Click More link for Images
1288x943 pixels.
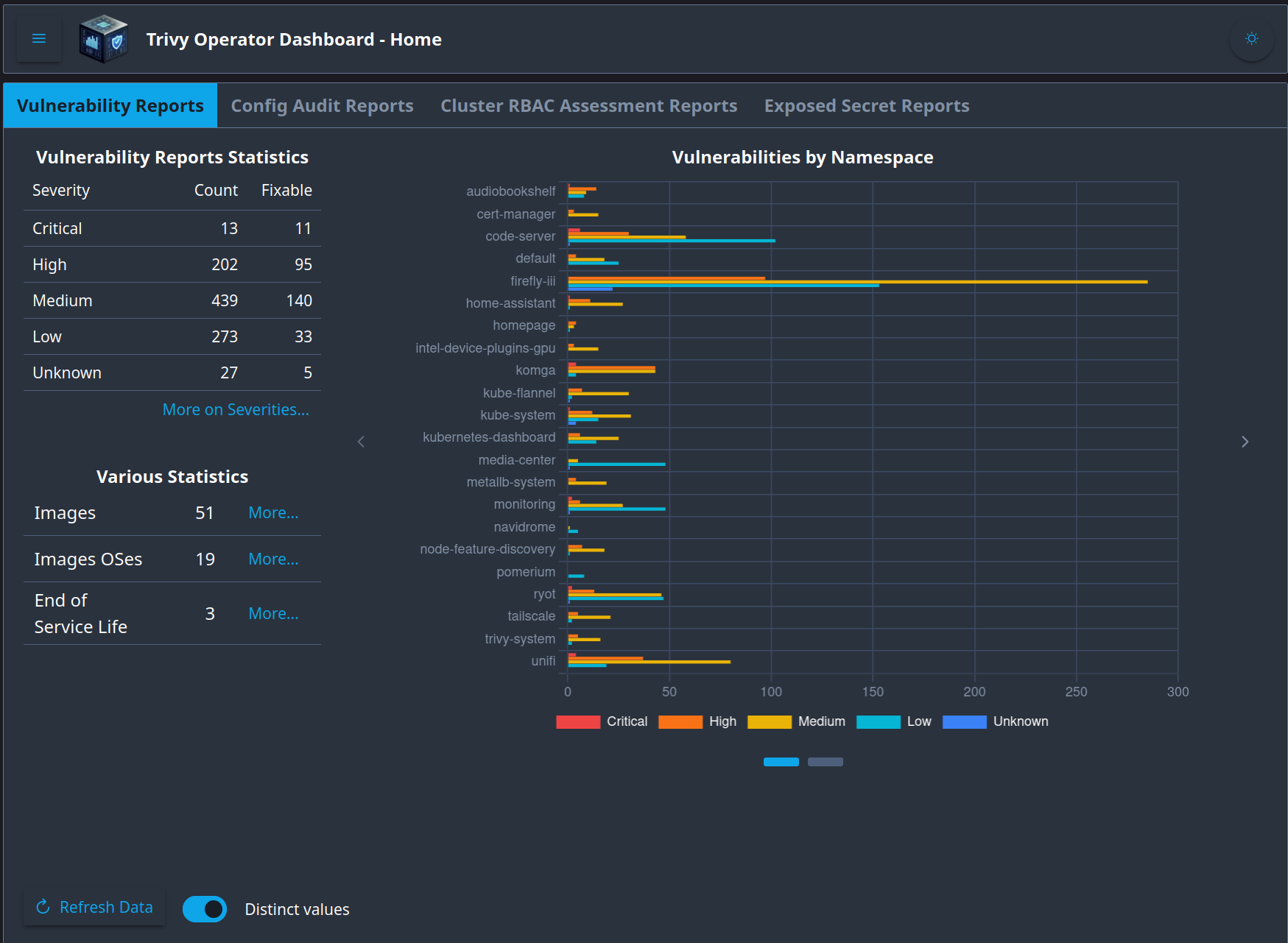click(x=273, y=513)
